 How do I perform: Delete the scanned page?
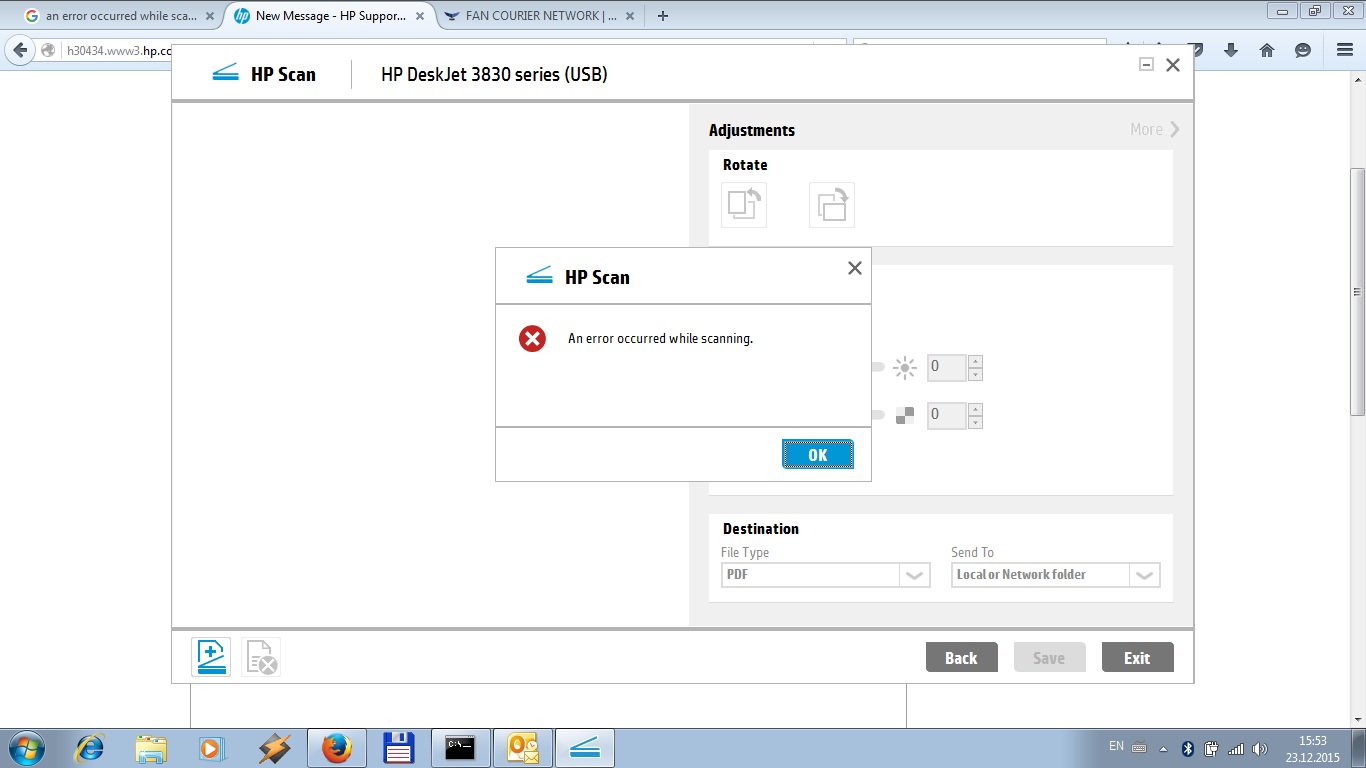point(261,657)
